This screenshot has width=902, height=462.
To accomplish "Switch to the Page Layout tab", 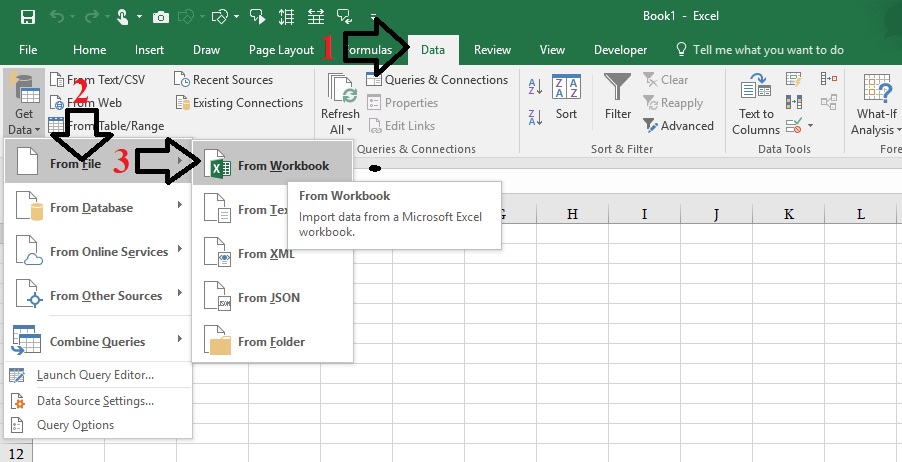I will click(281, 50).
